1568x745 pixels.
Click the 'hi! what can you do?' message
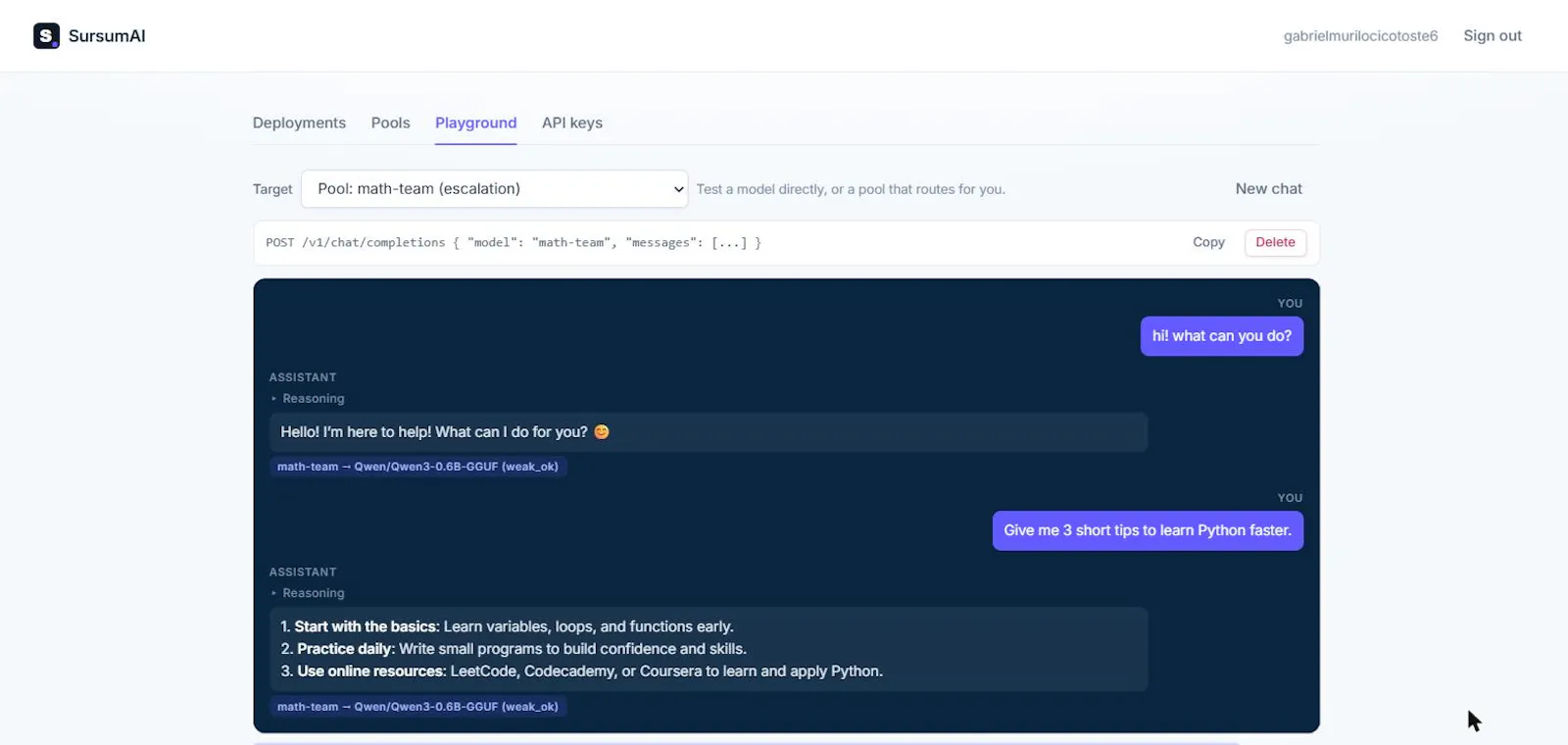(x=1221, y=336)
